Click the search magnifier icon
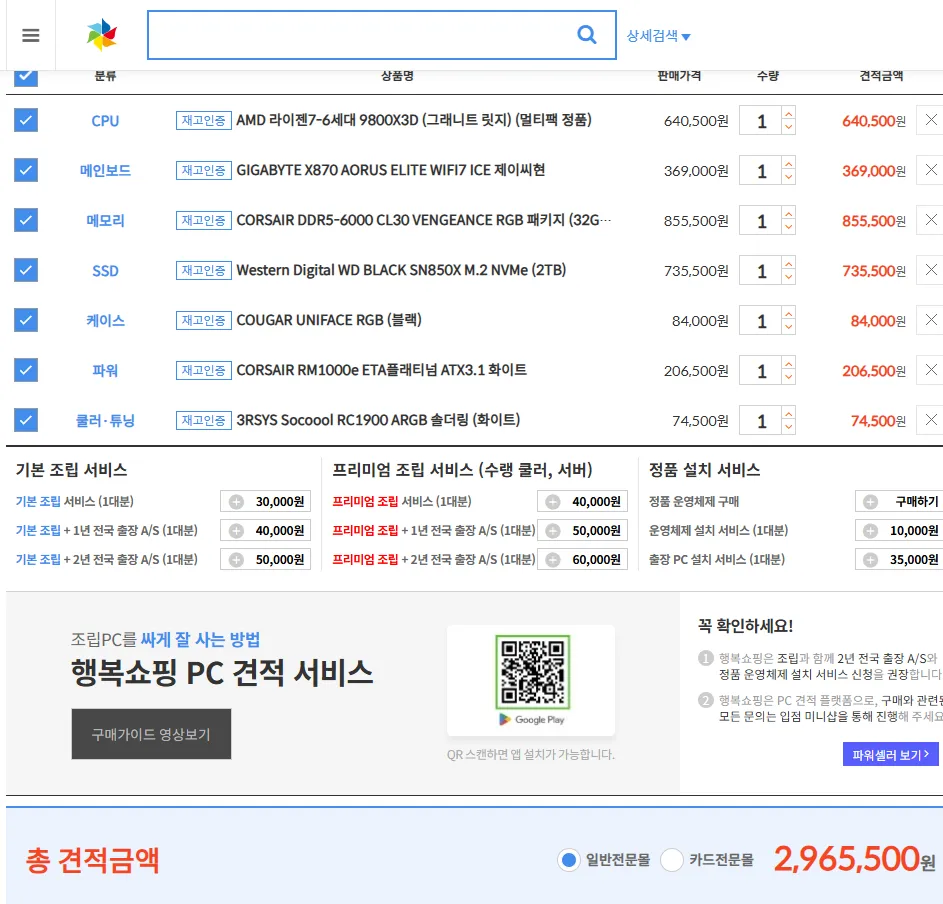Image resolution: width=943 pixels, height=904 pixels. coord(587,35)
